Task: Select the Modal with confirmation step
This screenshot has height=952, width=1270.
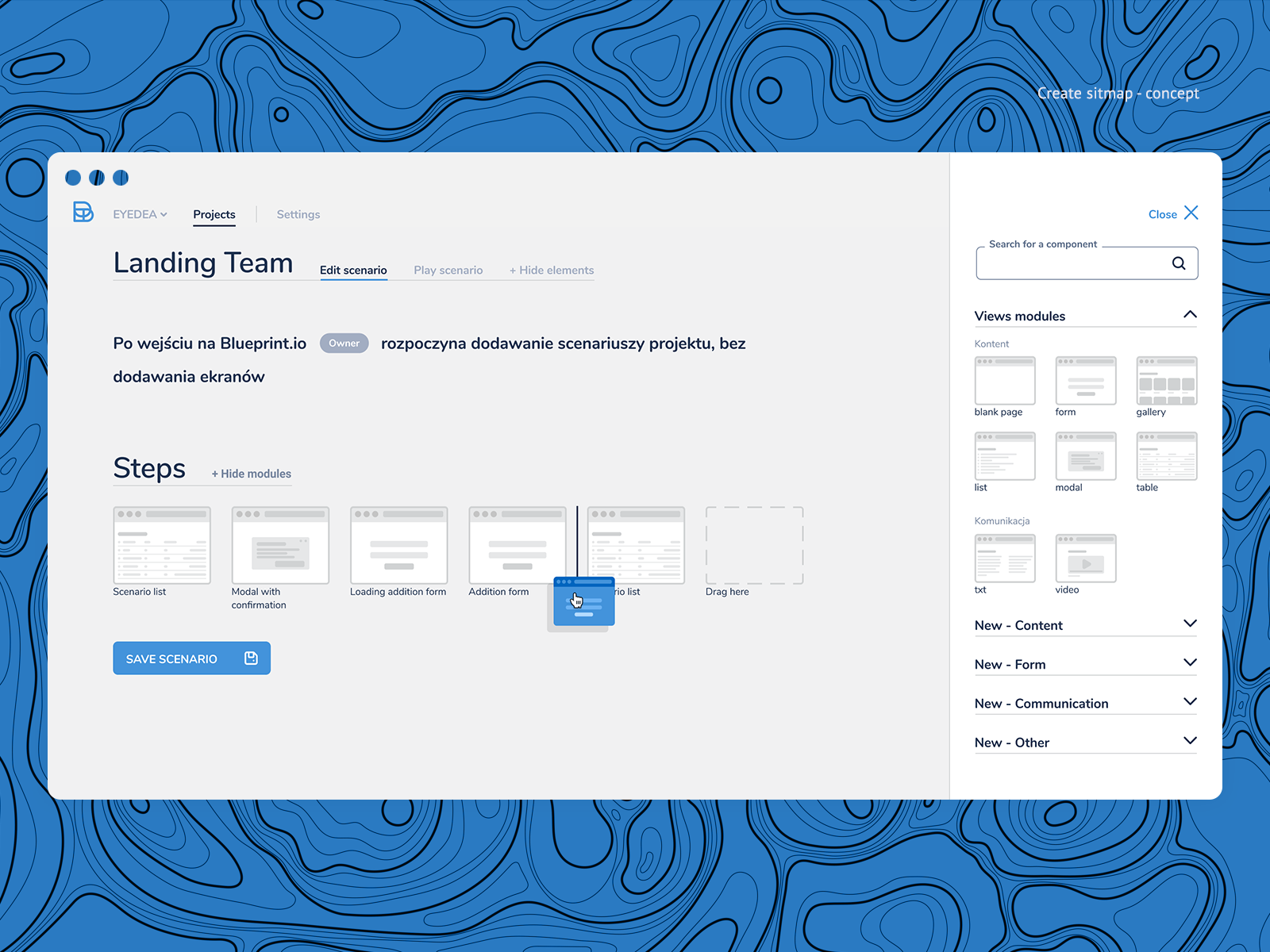Action: click(x=280, y=546)
